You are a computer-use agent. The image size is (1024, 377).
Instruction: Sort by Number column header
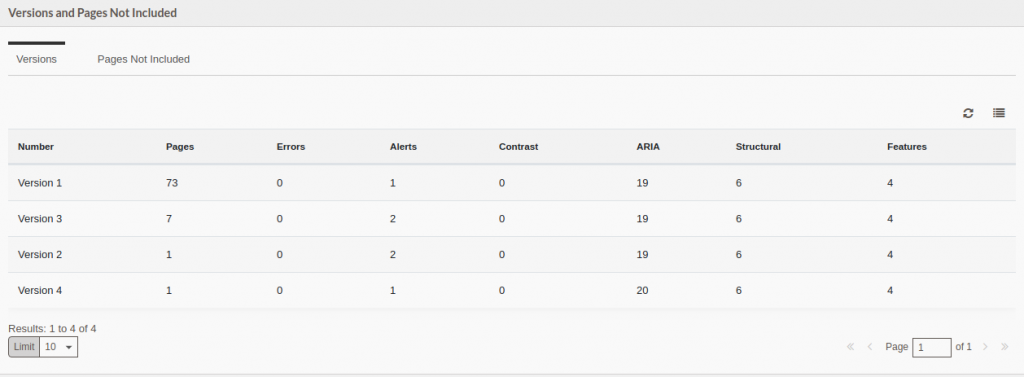[x=36, y=146]
